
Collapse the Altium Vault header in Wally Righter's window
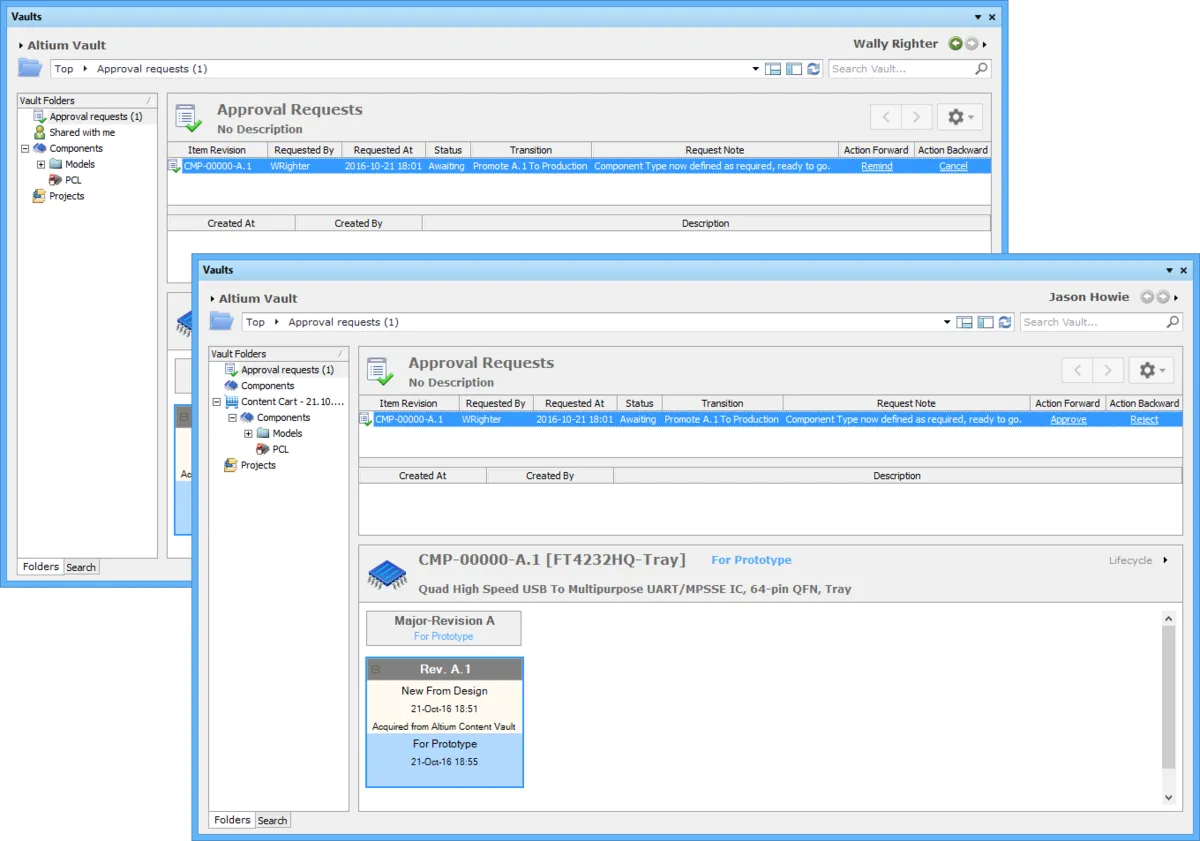tap(21, 46)
